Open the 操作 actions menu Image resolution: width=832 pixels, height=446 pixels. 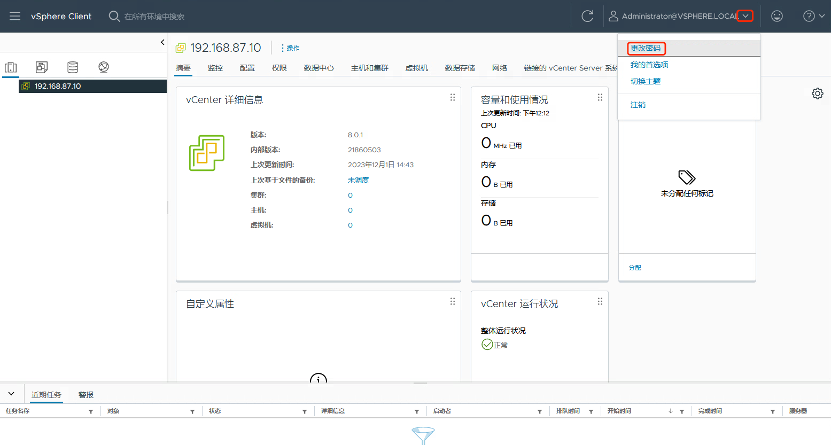coord(290,48)
